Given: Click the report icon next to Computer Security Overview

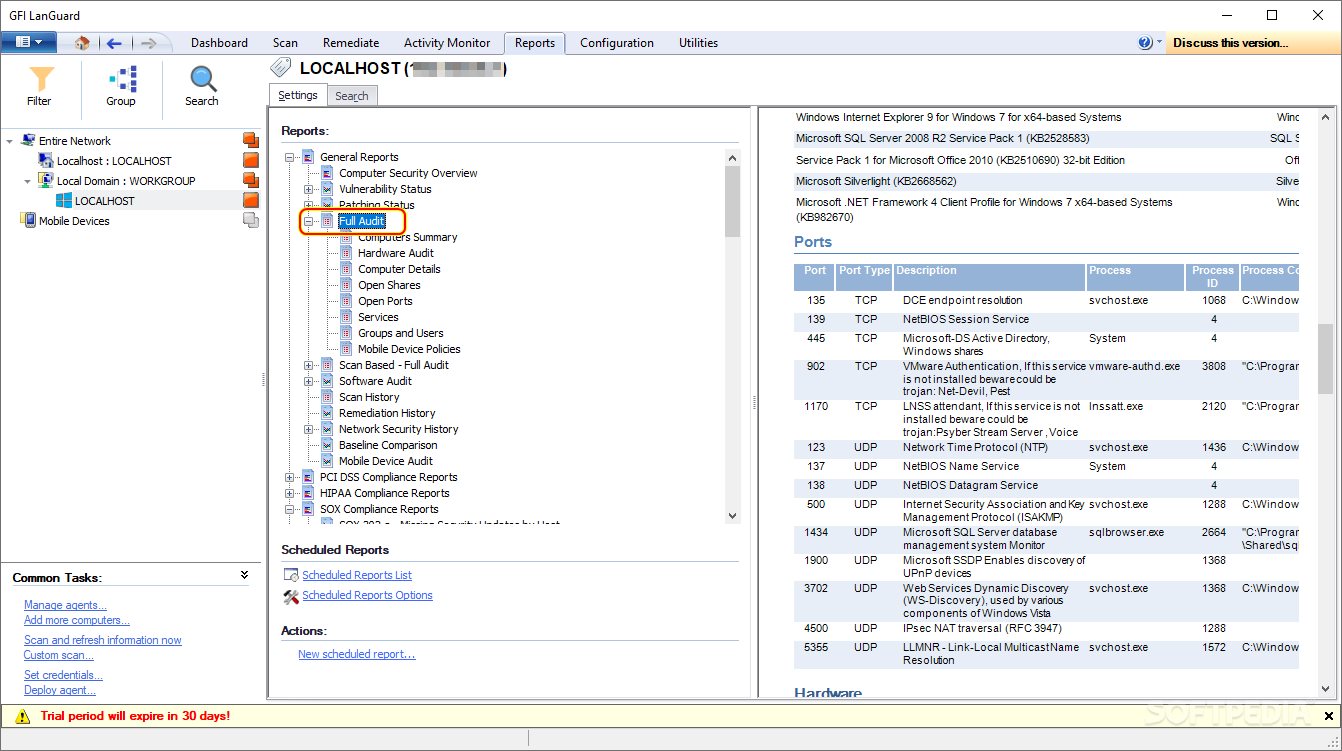Looking at the screenshot, I should pos(325,173).
